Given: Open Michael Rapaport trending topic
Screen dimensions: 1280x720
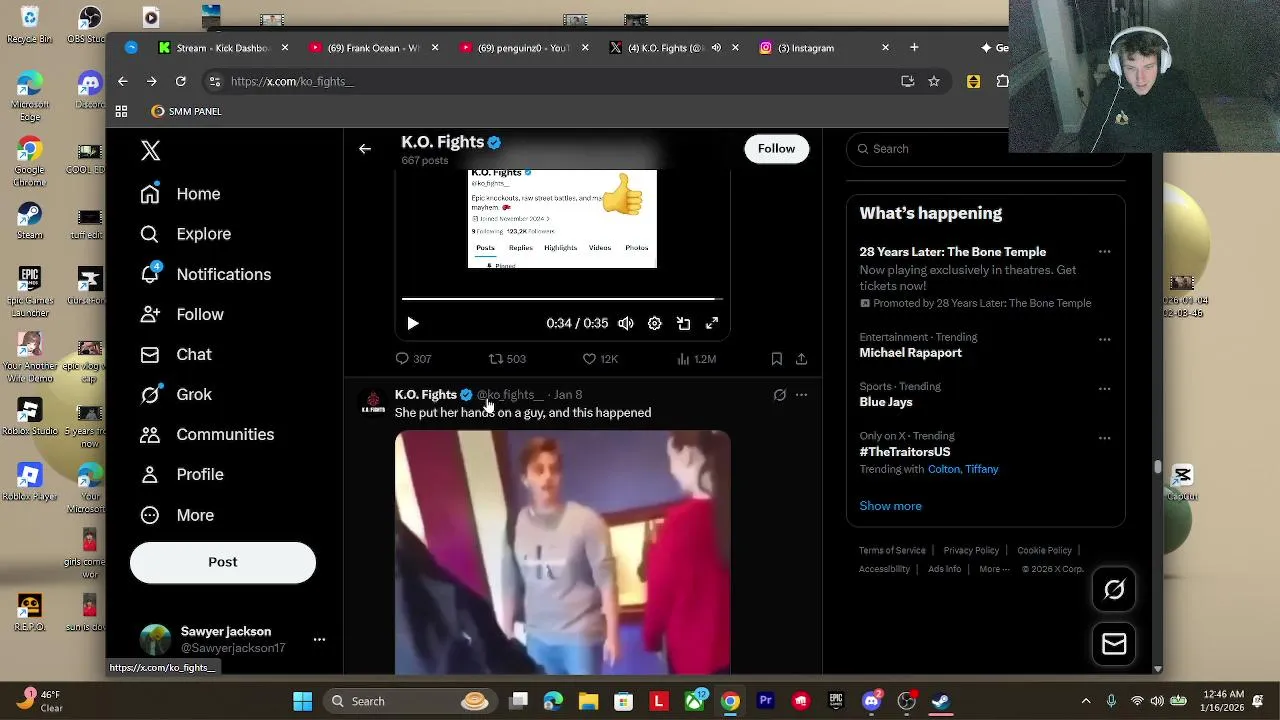Looking at the screenshot, I should 910,353.
